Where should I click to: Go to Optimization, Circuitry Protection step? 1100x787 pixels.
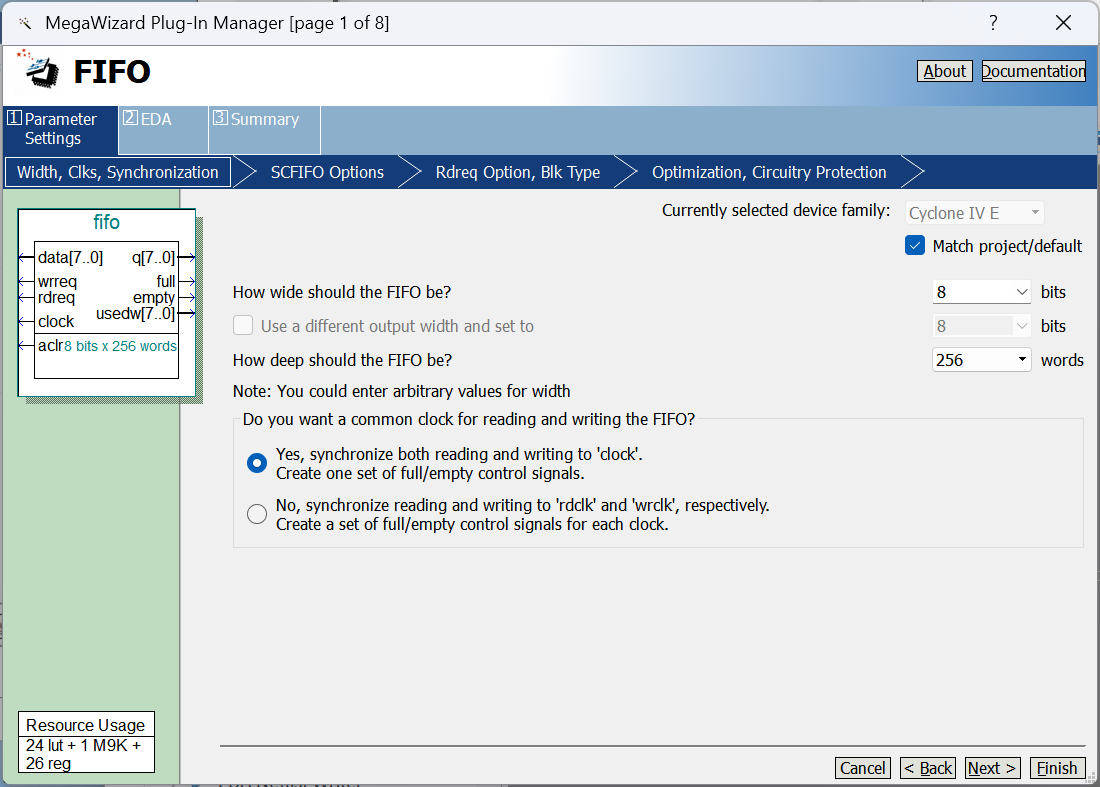click(x=769, y=173)
